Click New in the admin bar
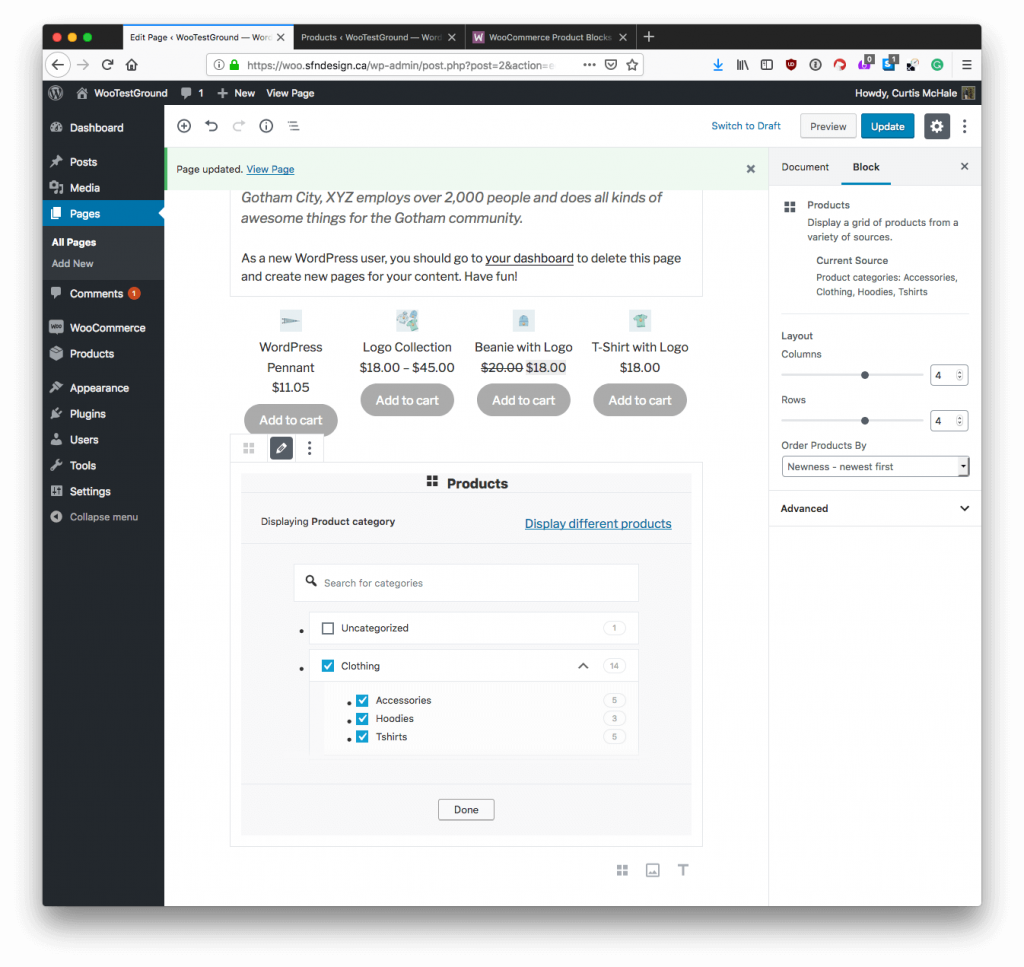 [236, 93]
